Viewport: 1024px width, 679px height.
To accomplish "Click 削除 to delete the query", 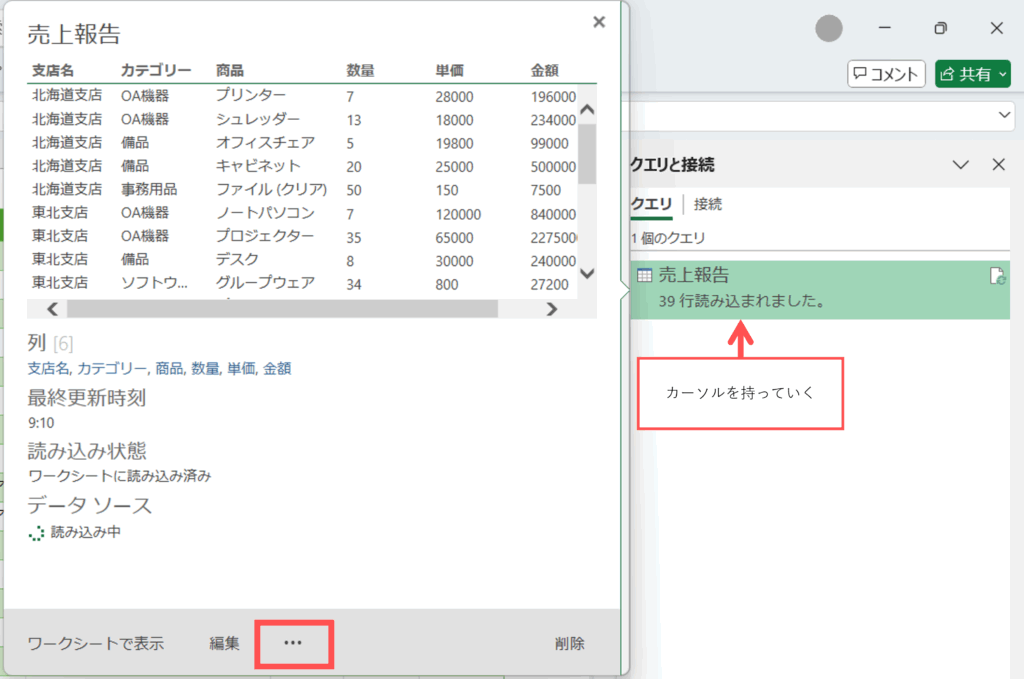I will [570, 644].
